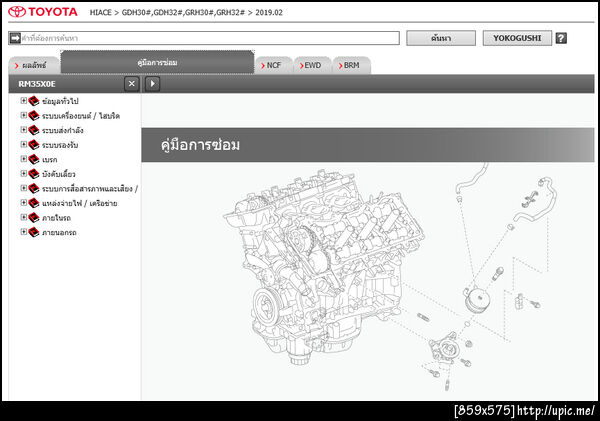The image size is (600, 421).
Task: Select ข้อมูลทั่วไป label in the tree
Action: pyautogui.click(x=60, y=101)
